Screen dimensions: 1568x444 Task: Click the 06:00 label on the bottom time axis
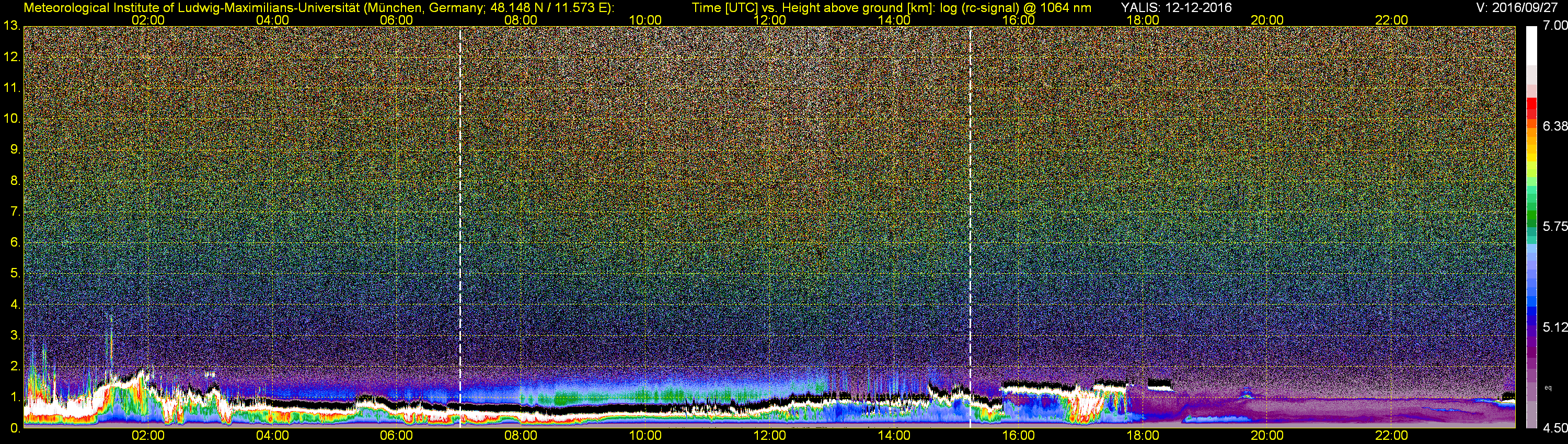(x=396, y=436)
